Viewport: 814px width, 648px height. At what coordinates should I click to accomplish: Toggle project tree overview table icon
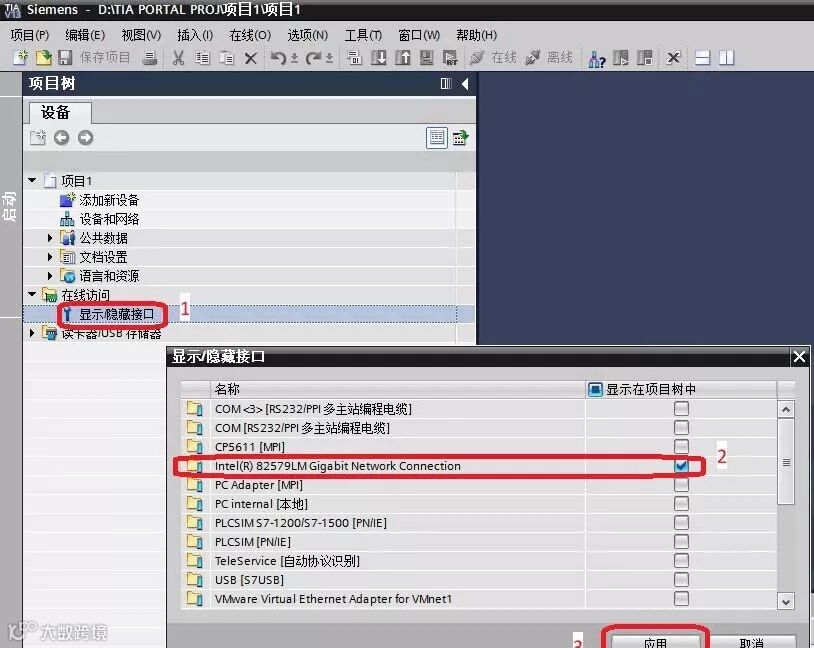point(437,138)
